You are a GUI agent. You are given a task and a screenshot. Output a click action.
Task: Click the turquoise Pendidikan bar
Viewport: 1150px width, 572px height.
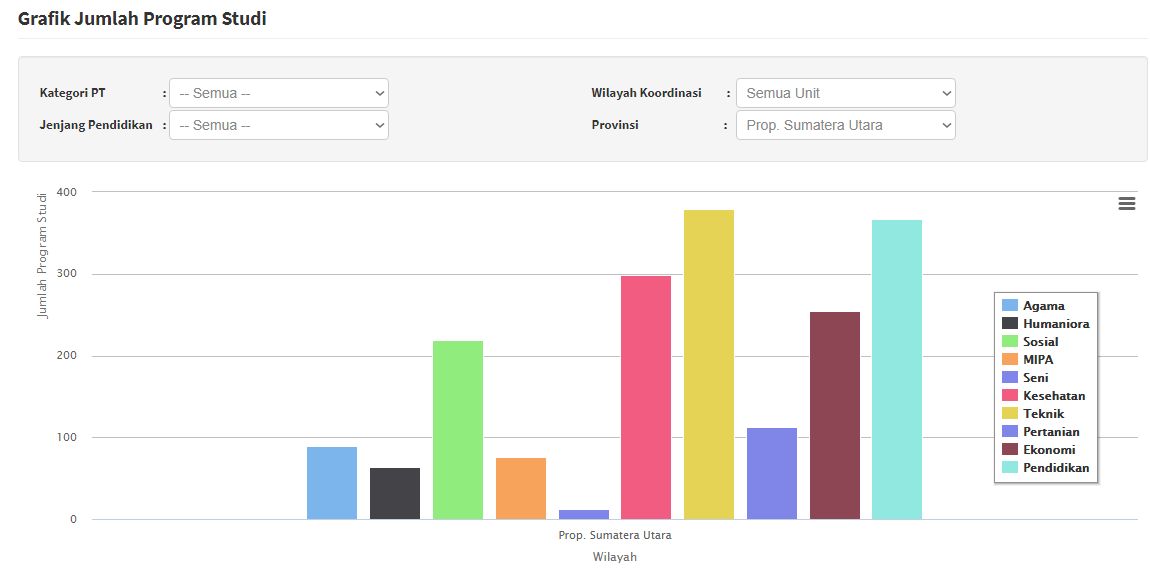click(897, 370)
